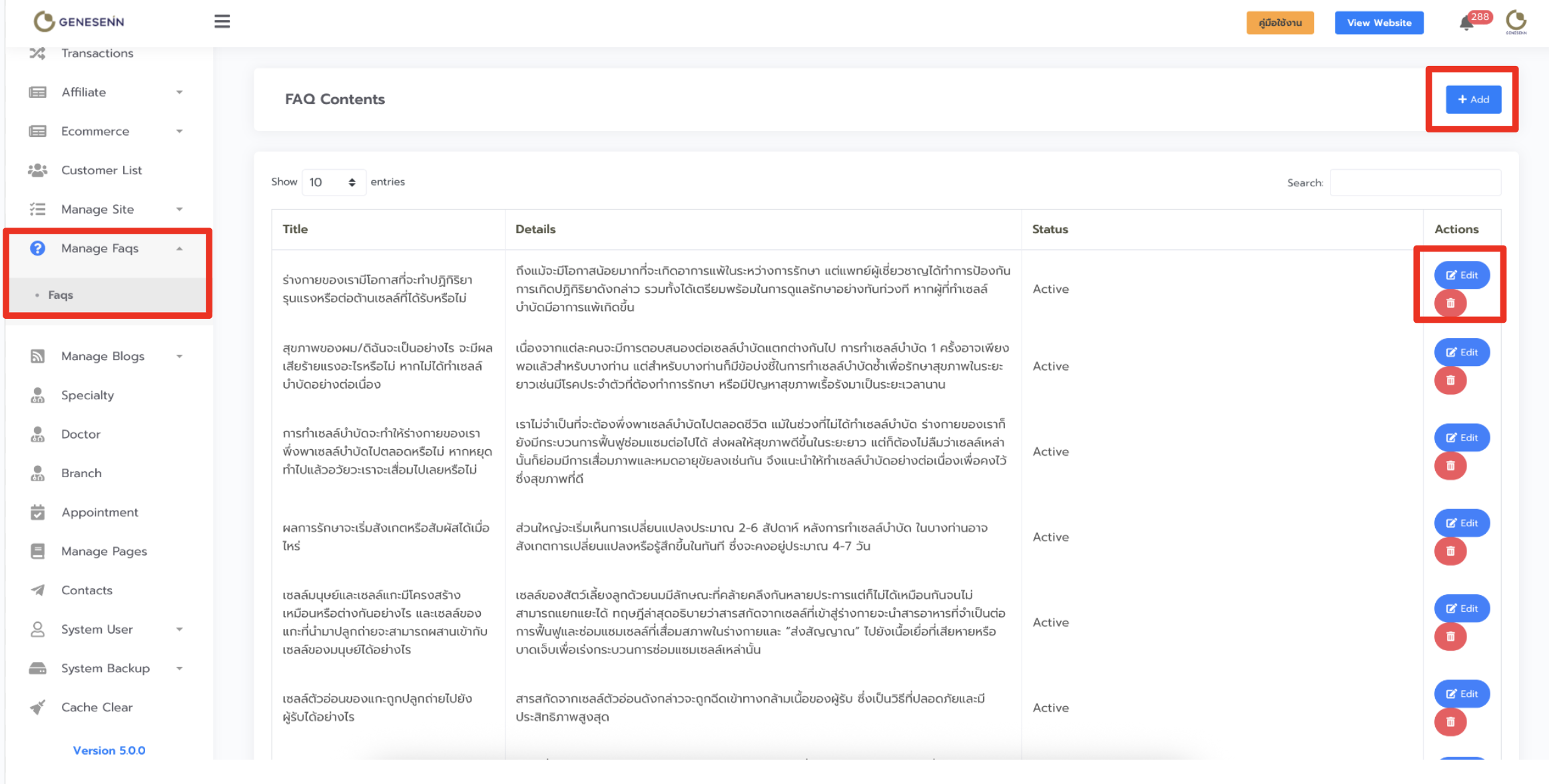Focus the Search input field
1549x784 pixels.
coord(1414,182)
